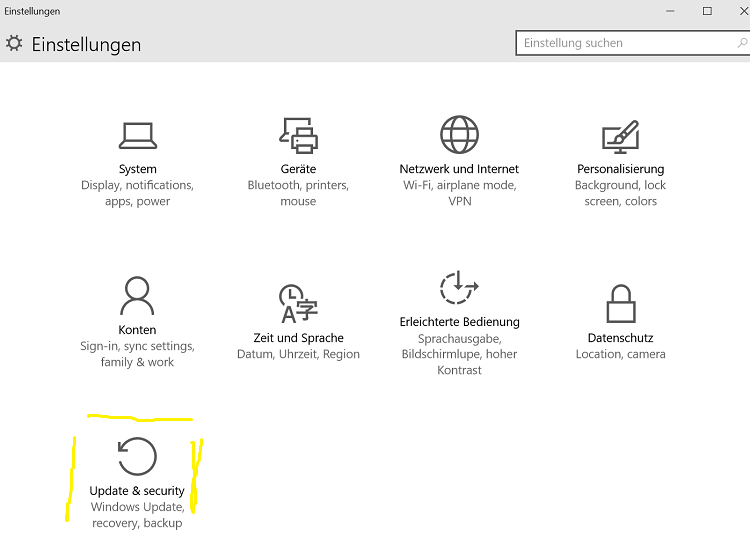The image size is (750, 560).
Task: Click 'Location, camera' description
Action: (620, 354)
